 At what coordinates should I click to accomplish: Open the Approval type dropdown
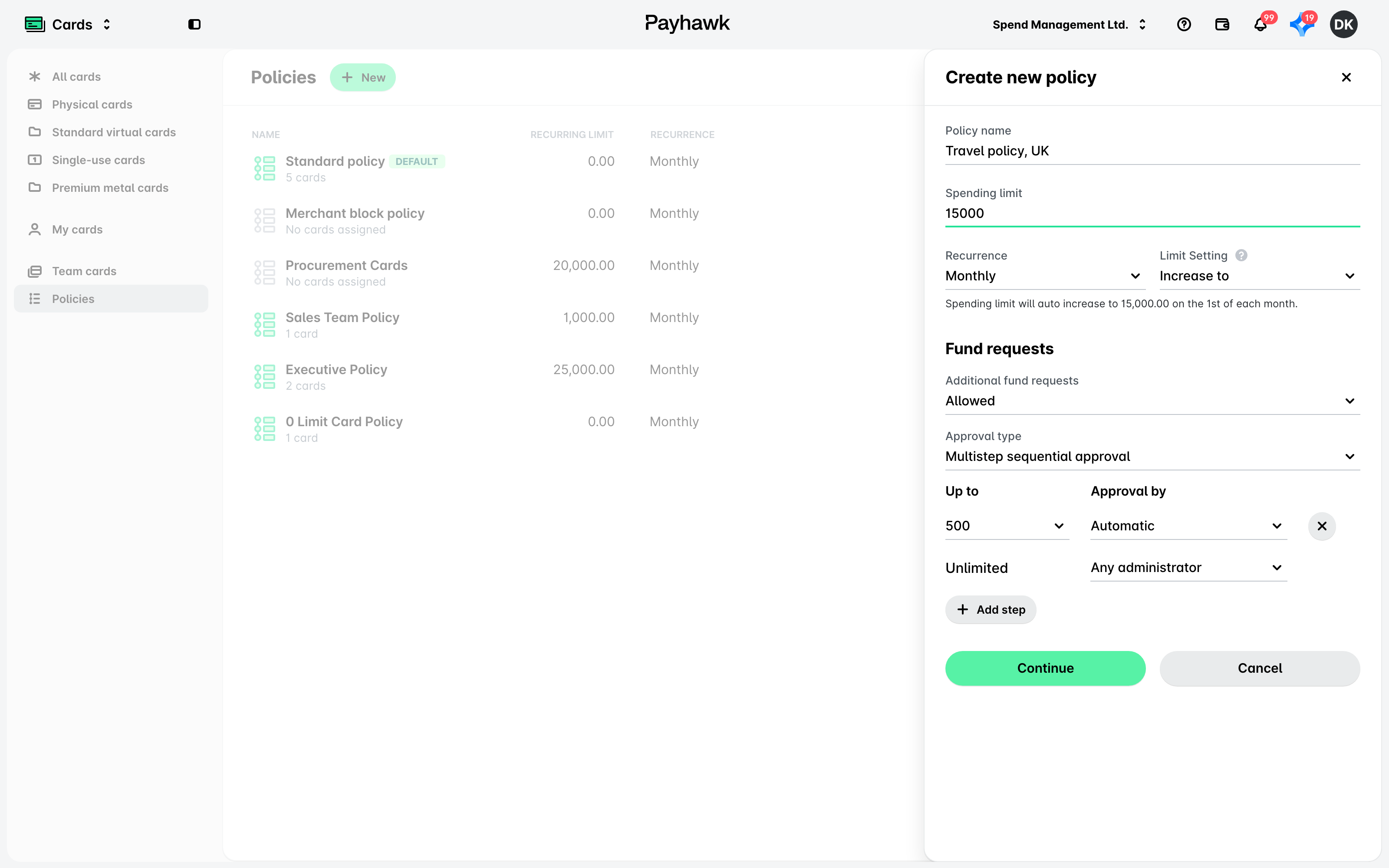(1152, 457)
